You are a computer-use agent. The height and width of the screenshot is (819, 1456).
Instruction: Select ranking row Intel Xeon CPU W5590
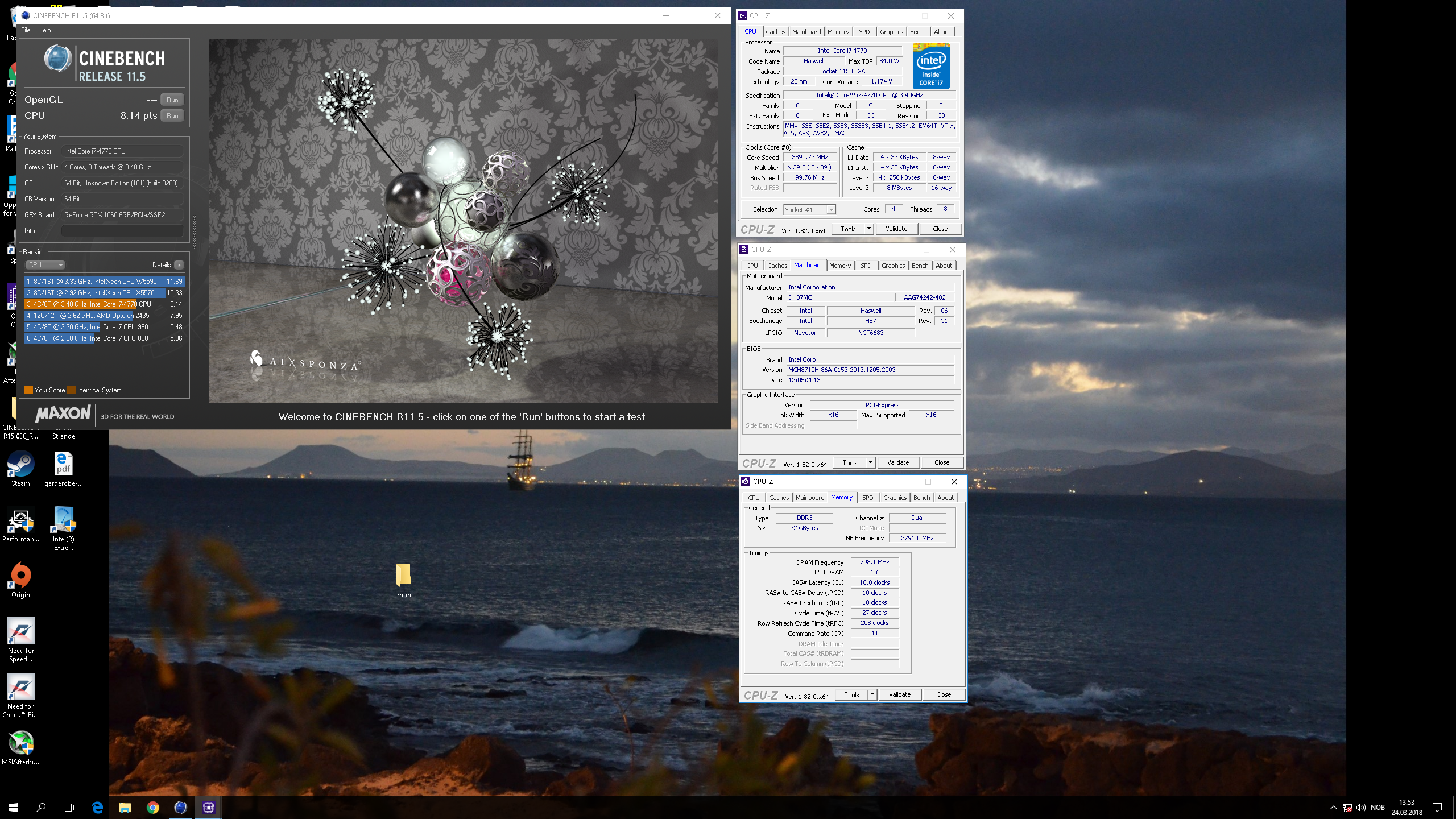[104, 282]
